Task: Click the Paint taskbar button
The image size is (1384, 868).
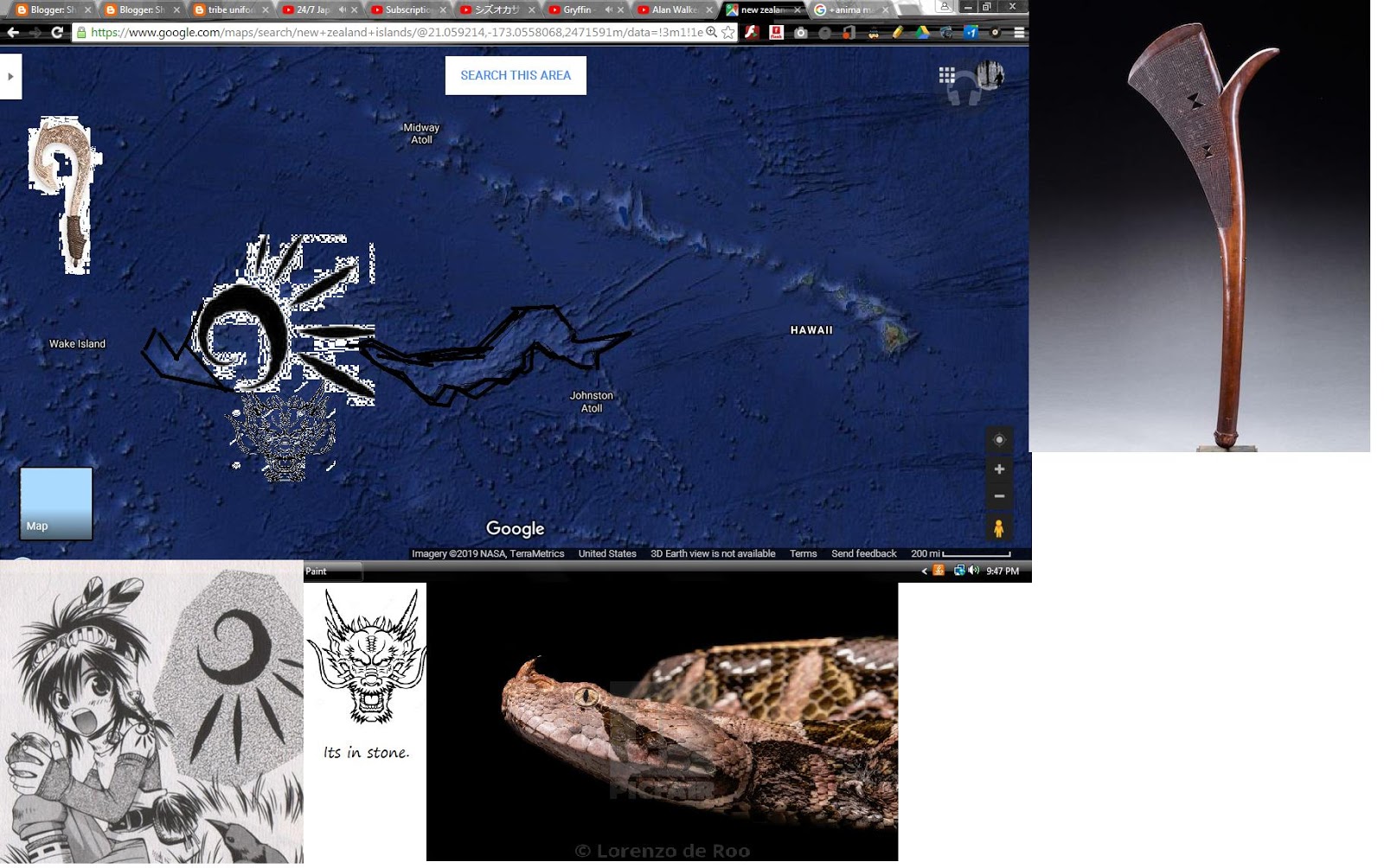Action: point(333,571)
